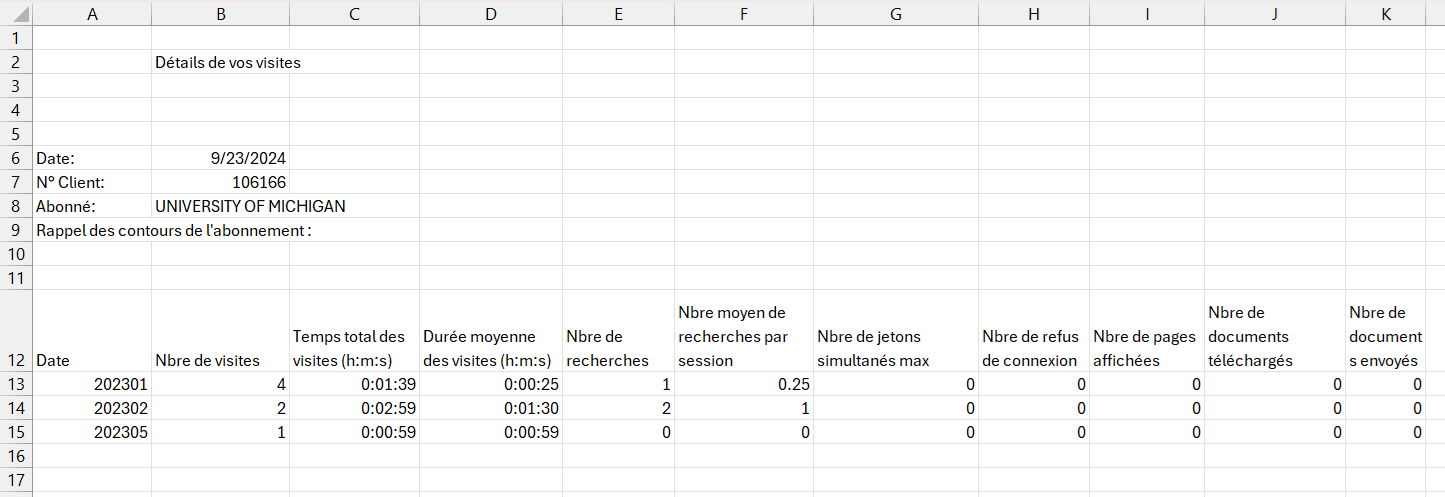Select the 'Nbre de visites' header cell
1445x497 pixels.
pos(221,331)
